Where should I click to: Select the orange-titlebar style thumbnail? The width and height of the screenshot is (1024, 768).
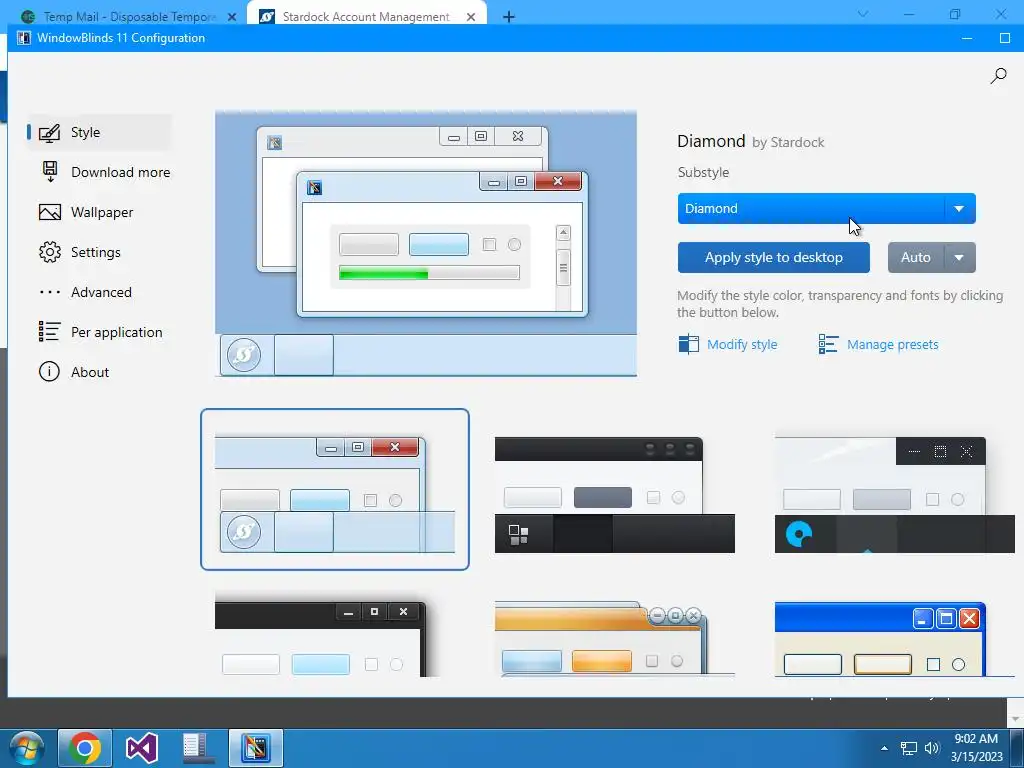pos(615,639)
